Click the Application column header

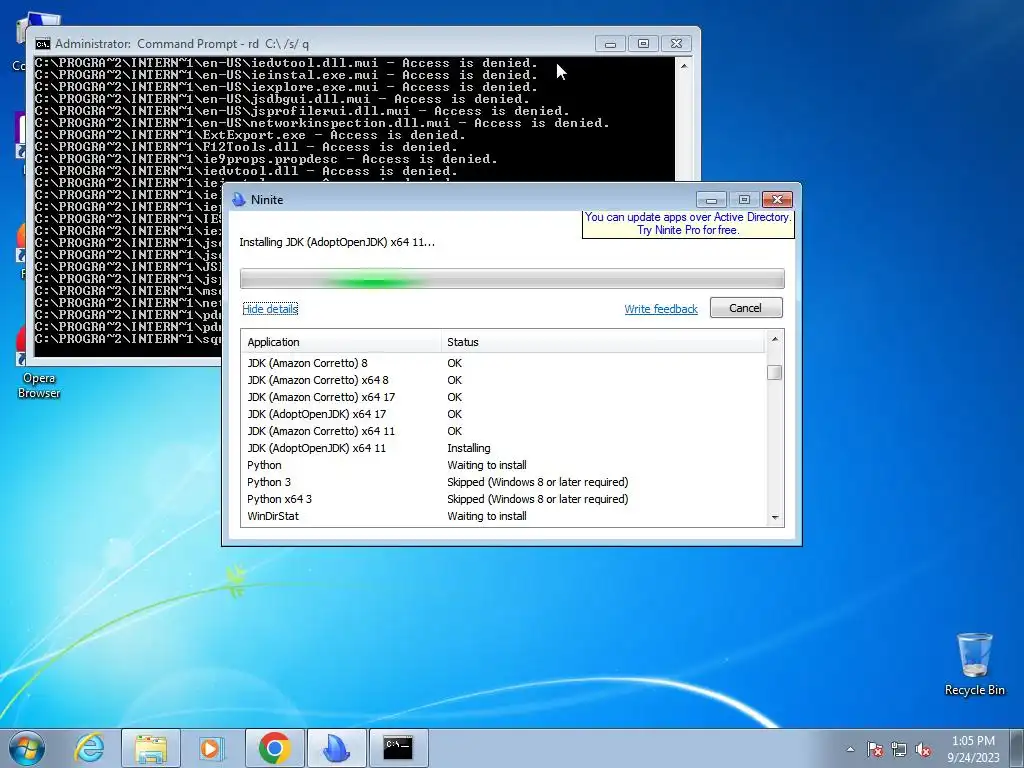pyautogui.click(x=341, y=342)
